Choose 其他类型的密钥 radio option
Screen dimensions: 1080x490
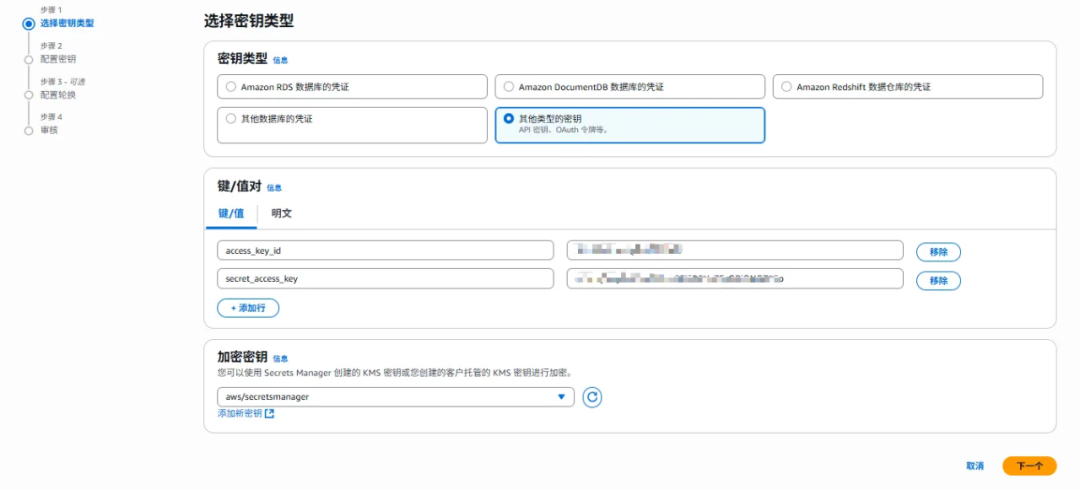(630, 125)
